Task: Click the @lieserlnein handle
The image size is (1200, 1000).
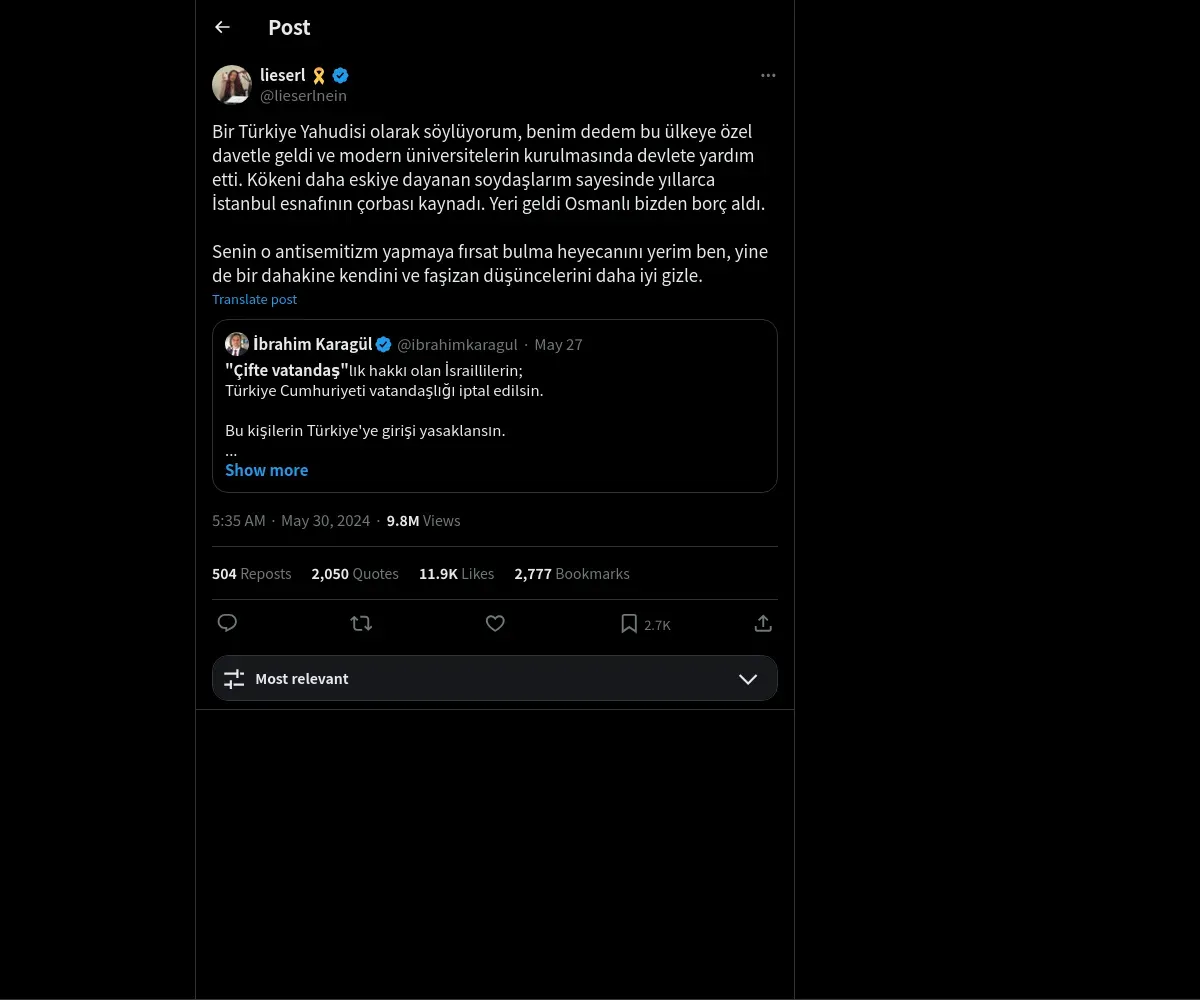Action: tap(303, 96)
